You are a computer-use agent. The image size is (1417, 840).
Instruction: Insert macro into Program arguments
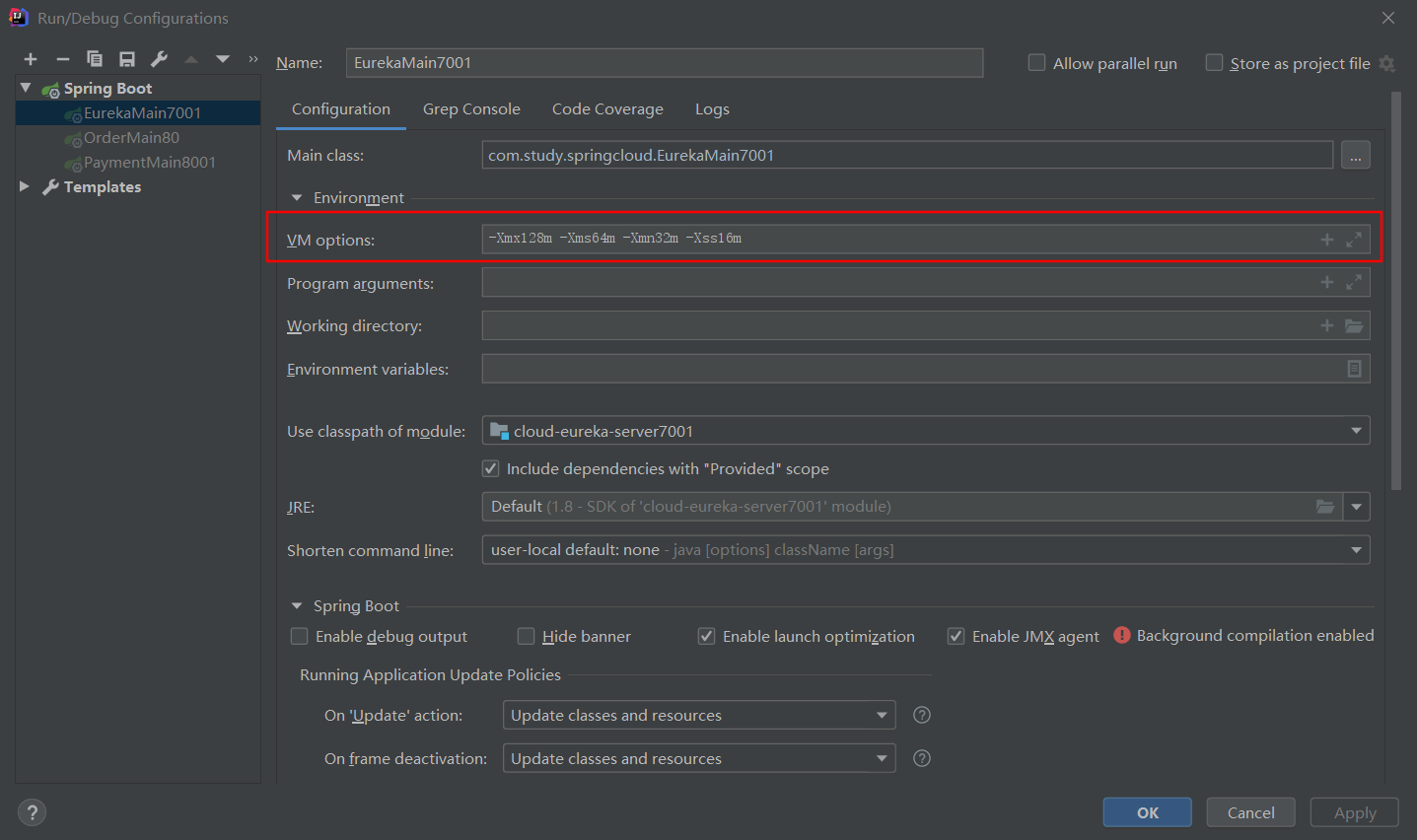point(1327,282)
